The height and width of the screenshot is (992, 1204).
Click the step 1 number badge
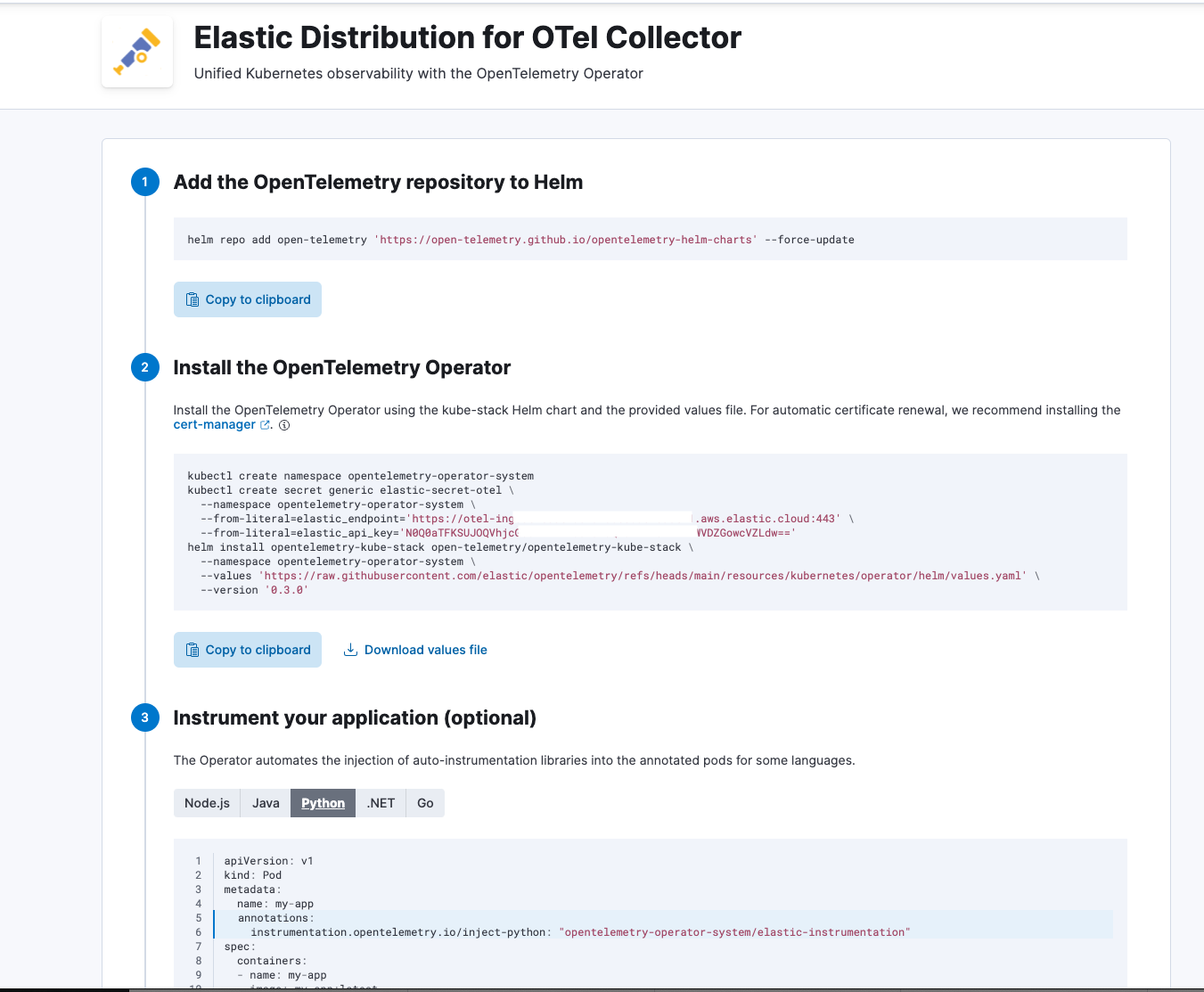(145, 182)
